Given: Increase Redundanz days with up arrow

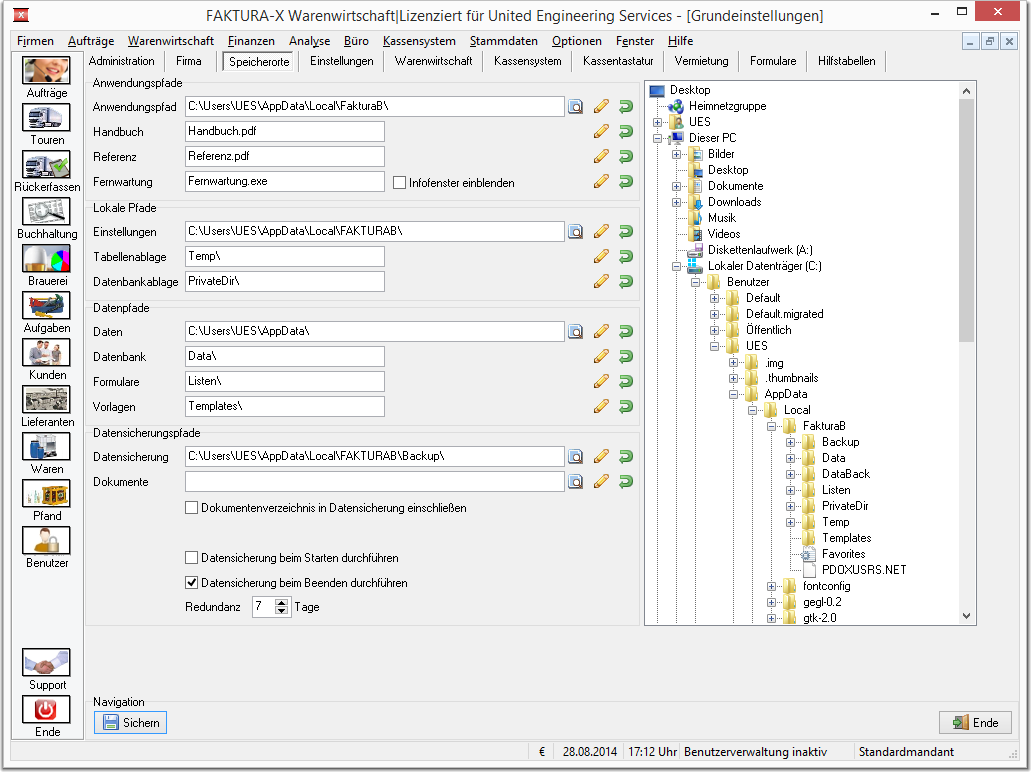Looking at the screenshot, I should (x=281, y=602).
